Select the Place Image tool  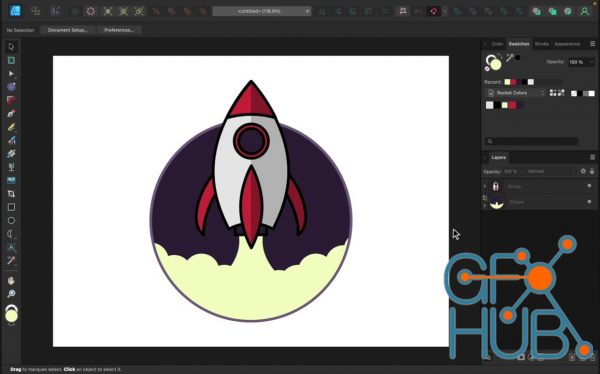11,180
